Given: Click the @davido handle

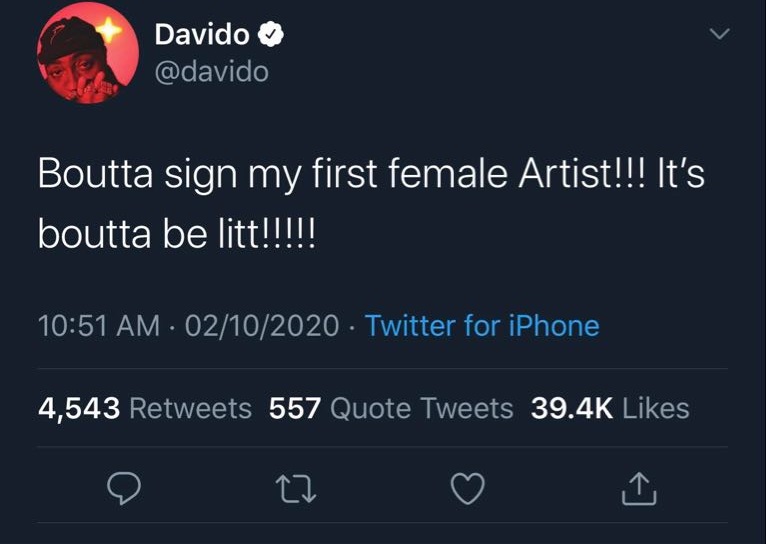Looking at the screenshot, I should 211,72.
